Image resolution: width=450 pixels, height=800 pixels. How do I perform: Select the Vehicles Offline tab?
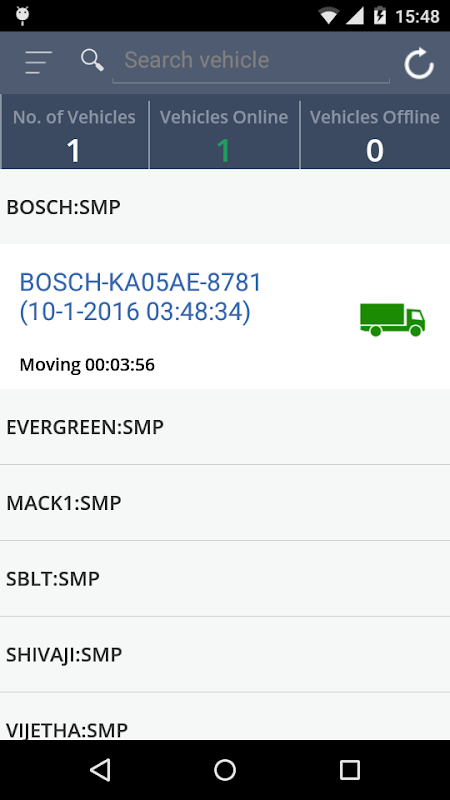(x=375, y=135)
